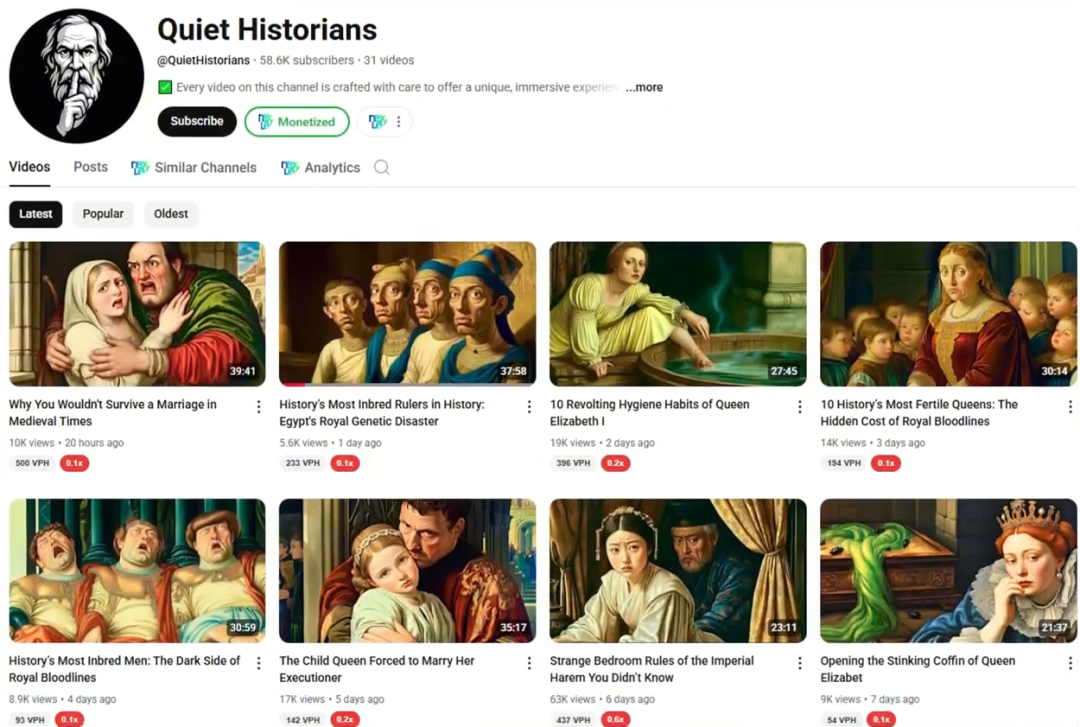This screenshot has height=727, width=1080.
Task: Select the Latest sort filter chip
Action: [36, 214]
